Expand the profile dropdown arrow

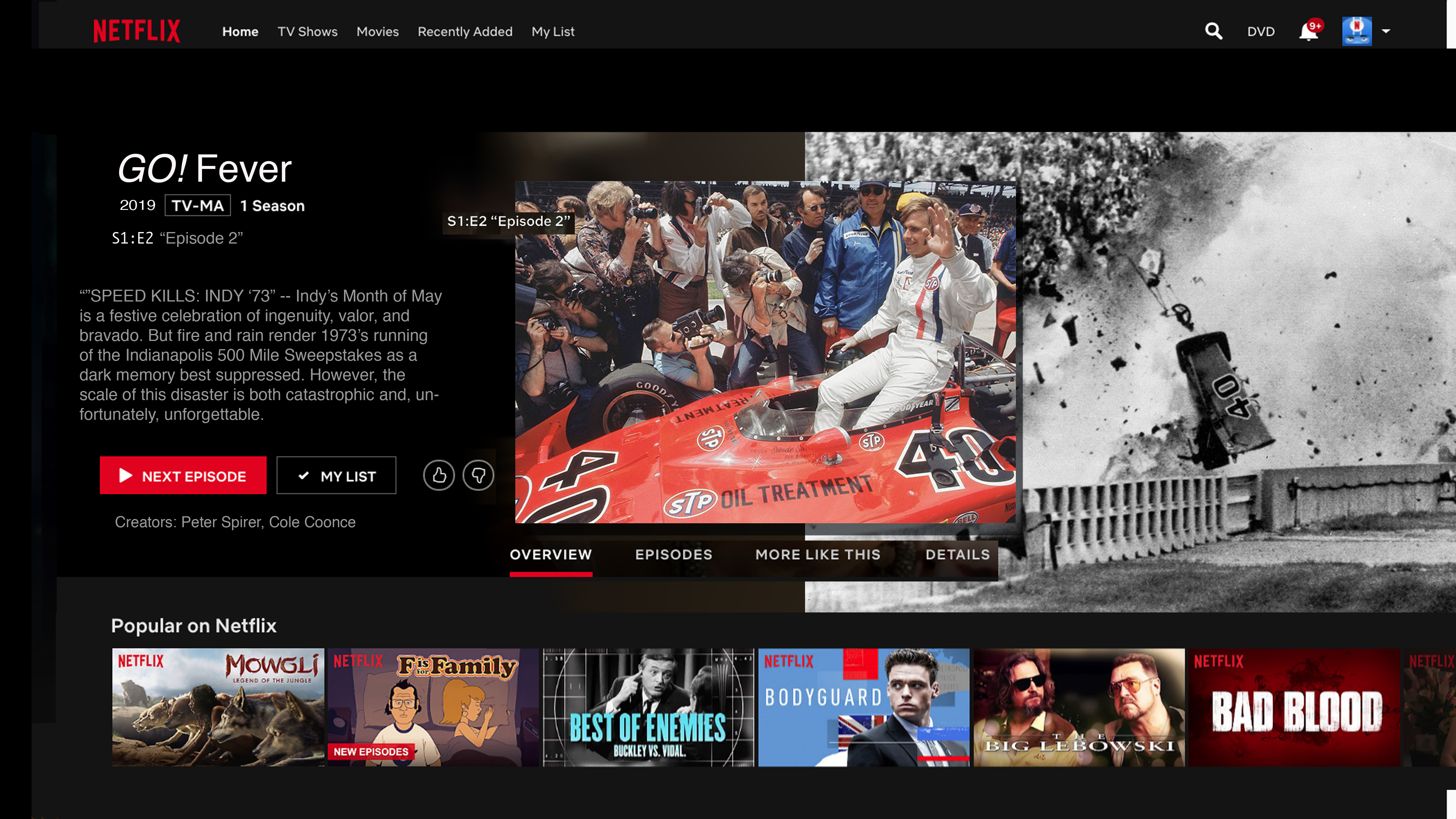coord(1386,31)
